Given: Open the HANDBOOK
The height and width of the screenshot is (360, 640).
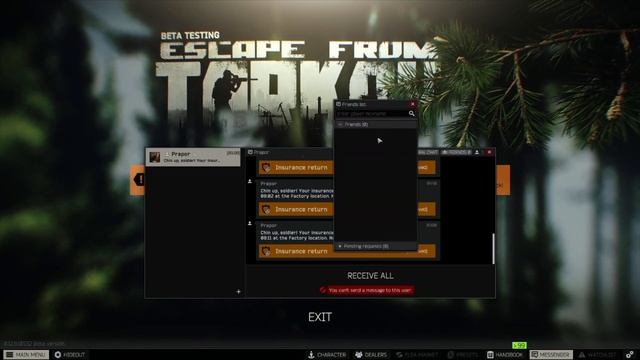Looking at the screenshot, I should [505, 355].
